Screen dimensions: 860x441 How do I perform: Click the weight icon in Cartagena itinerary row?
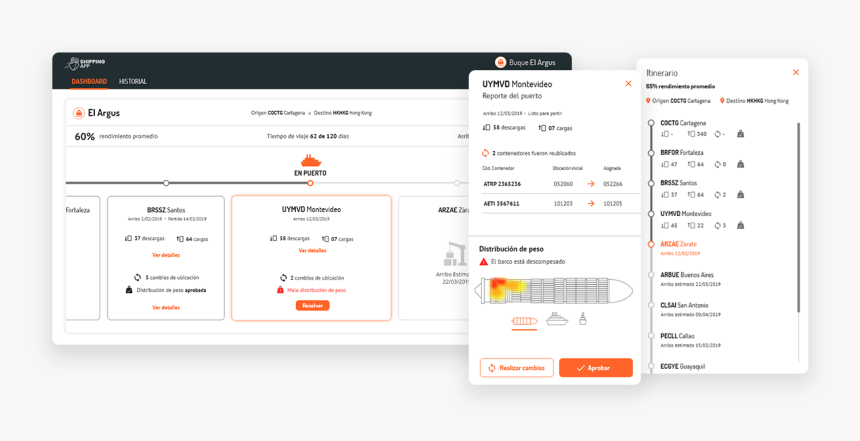click(x=740, y=133)
